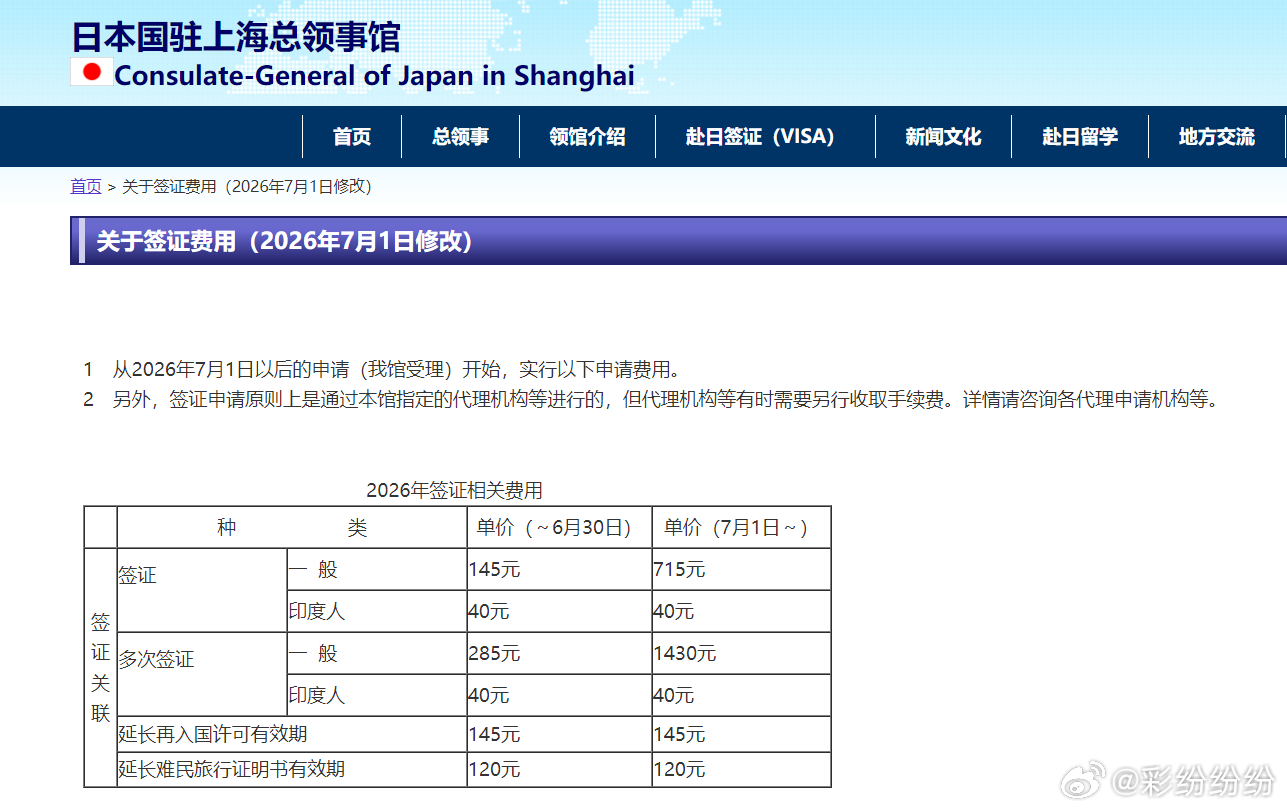Click the 1430元 price cell

[741, 653]
